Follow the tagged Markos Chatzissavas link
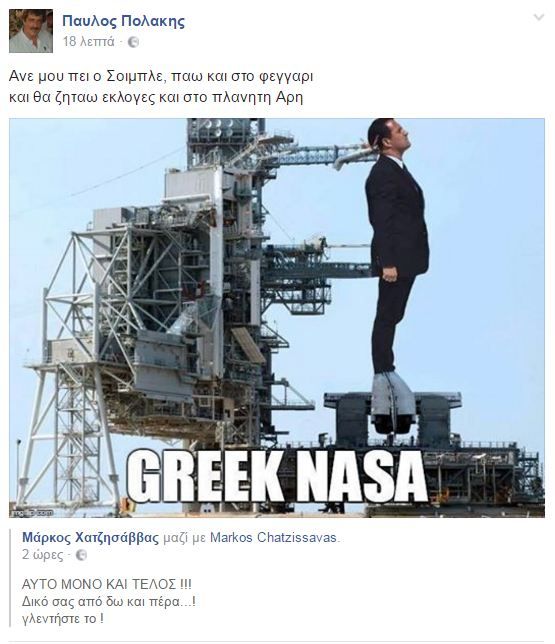555x644 pixels. pyautogui.click(x=274, y=537)
